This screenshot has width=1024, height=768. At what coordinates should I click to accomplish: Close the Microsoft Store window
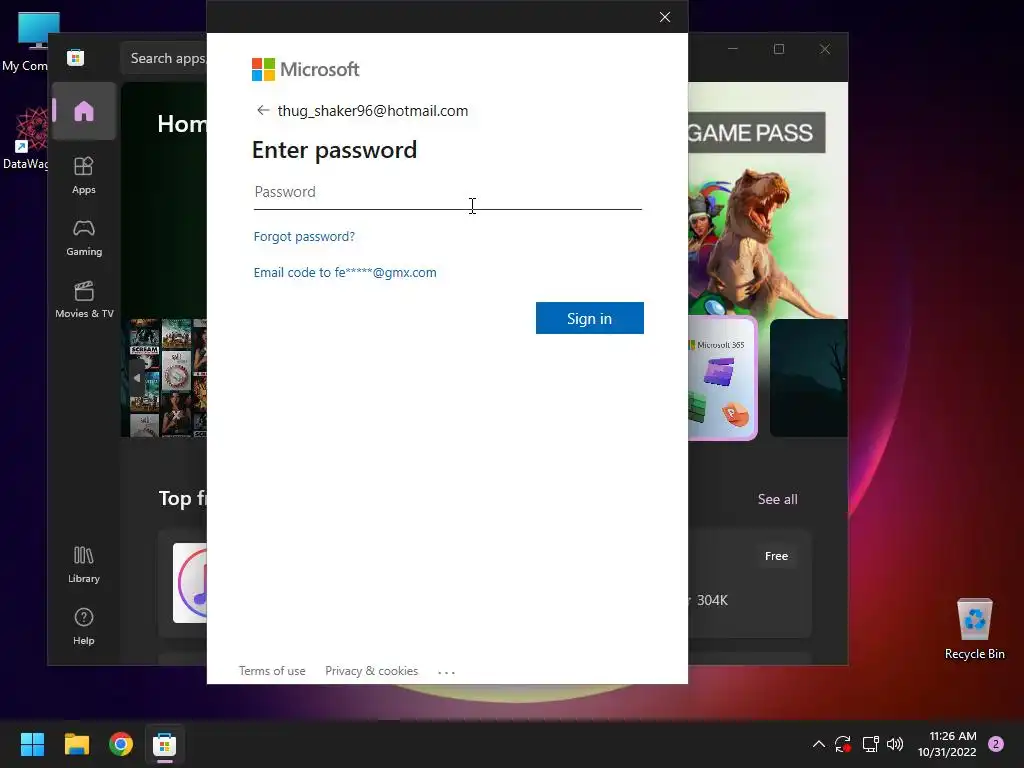(825, 49)
